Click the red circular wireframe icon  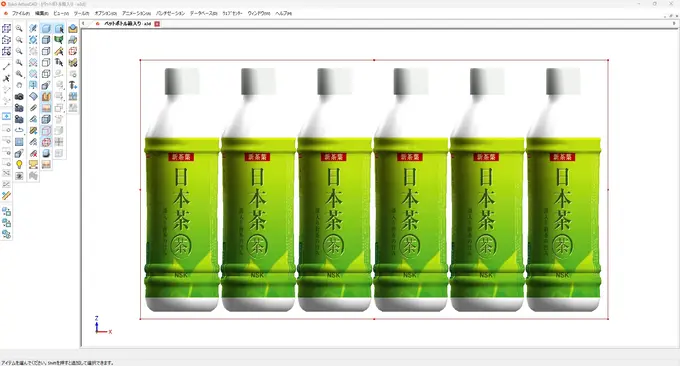[46, 141]
